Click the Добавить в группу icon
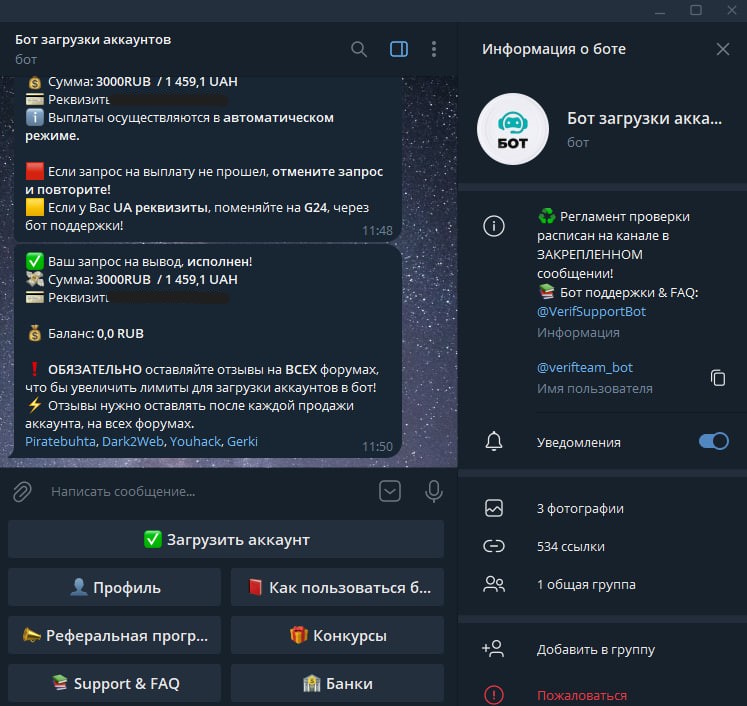Viewport: 747px width, 706px height. pos(493,649)
